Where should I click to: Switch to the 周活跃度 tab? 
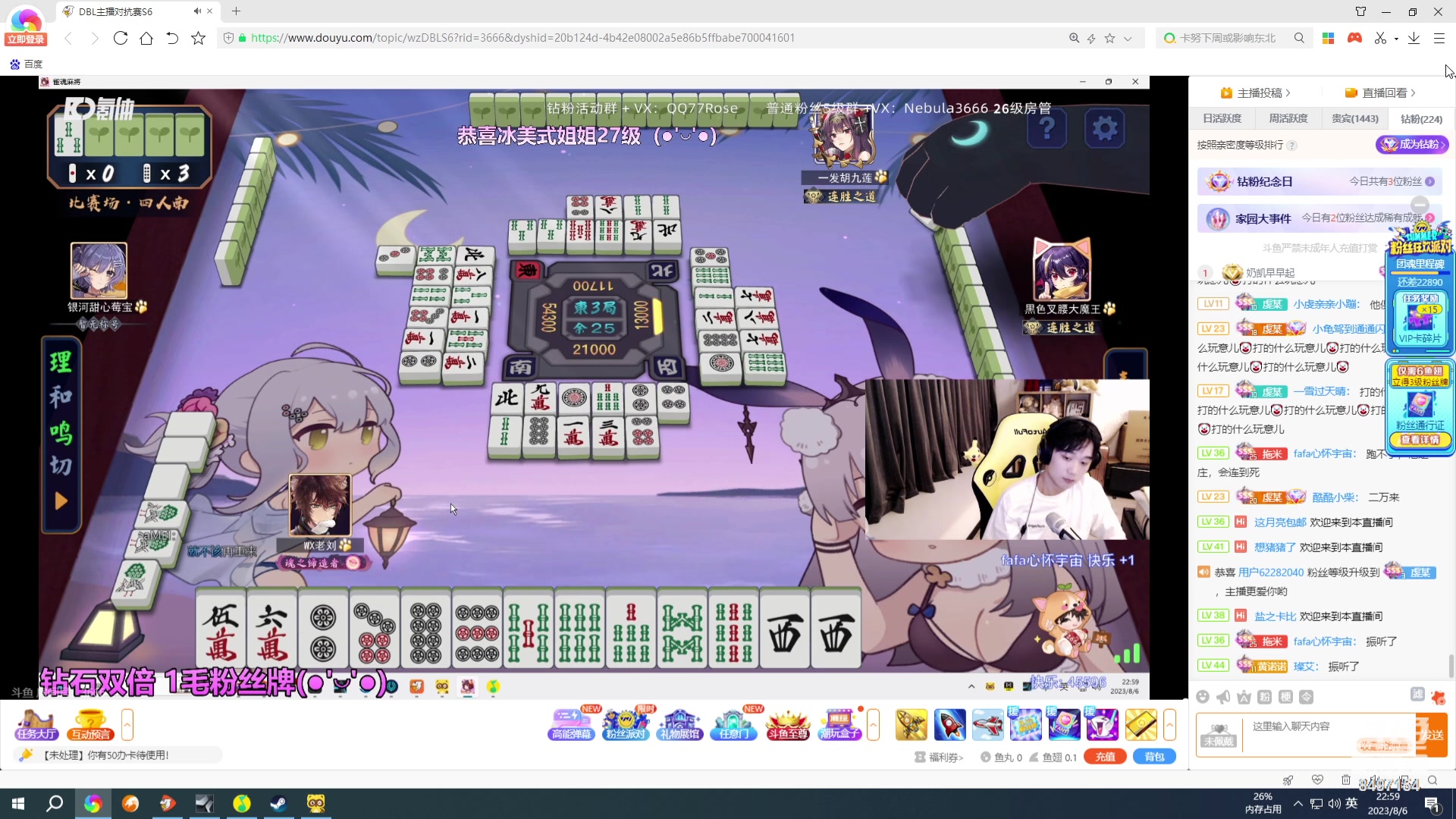[x=1288, y=119]
